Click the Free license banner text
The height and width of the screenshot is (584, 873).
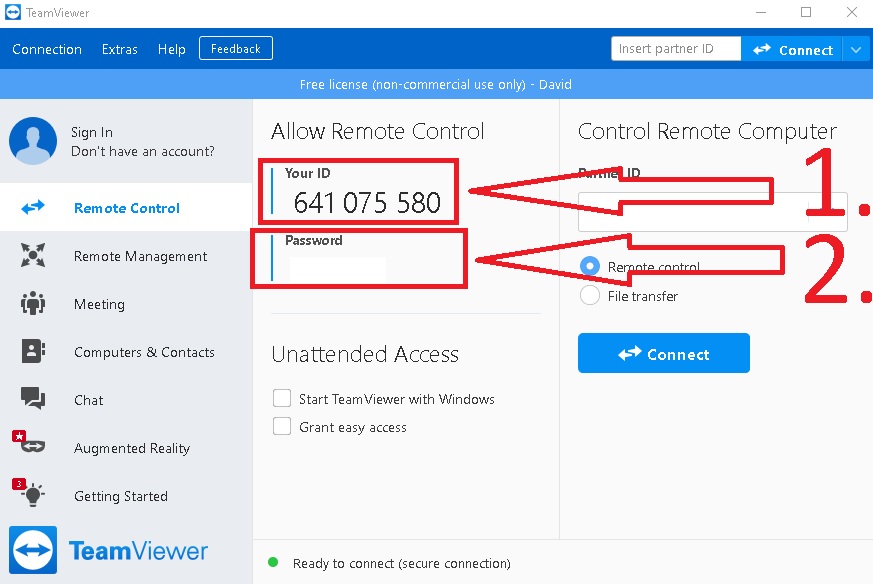(435, 85)
